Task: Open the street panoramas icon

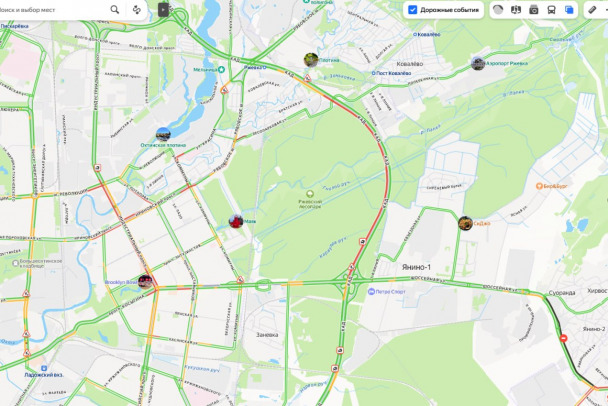Action: [516, 10]
